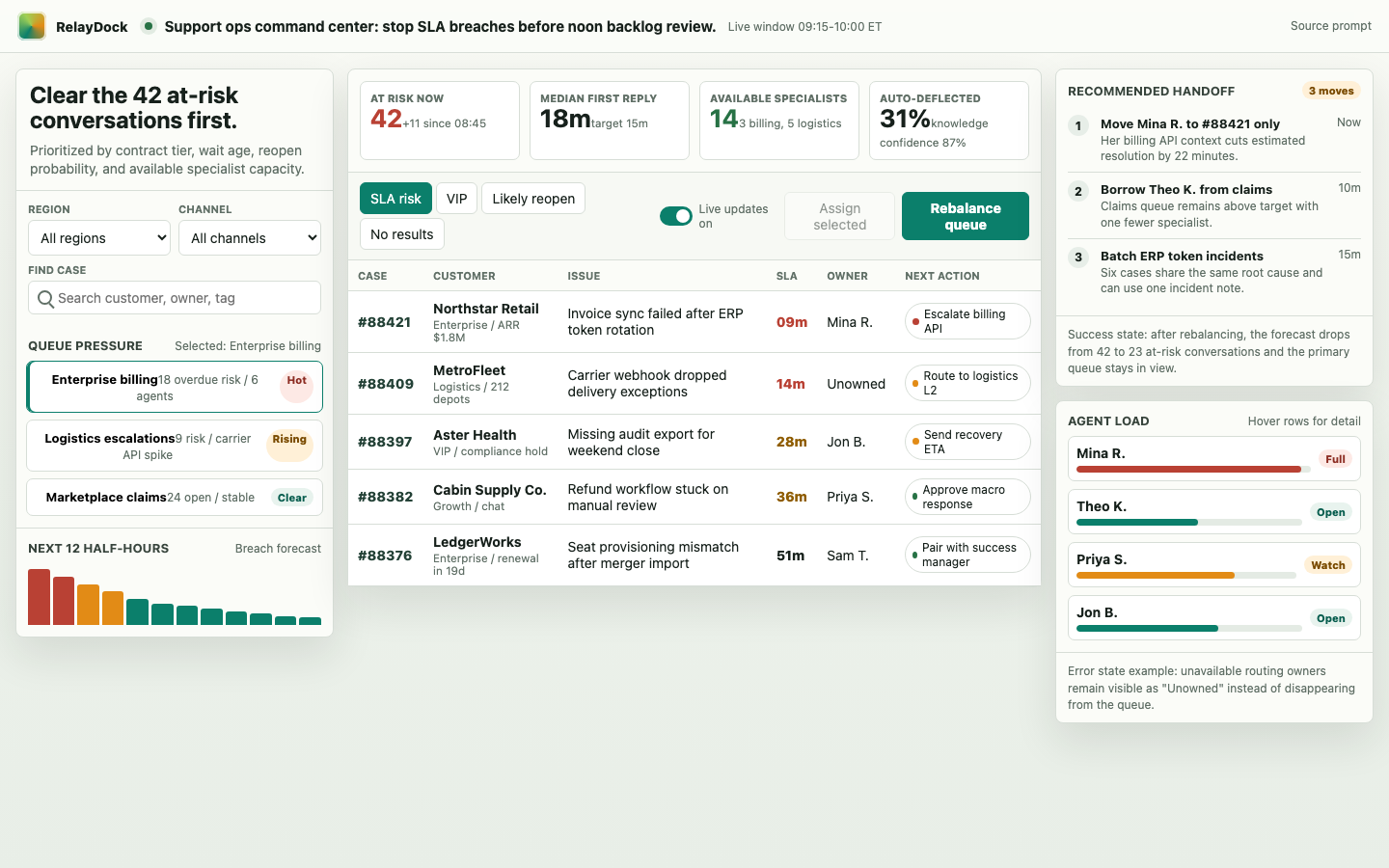Click the 3 moves badge

1331,91
